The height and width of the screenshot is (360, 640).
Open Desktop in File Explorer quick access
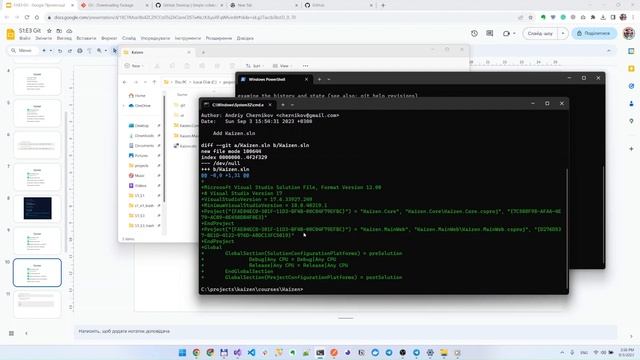[x=142, y=126]
